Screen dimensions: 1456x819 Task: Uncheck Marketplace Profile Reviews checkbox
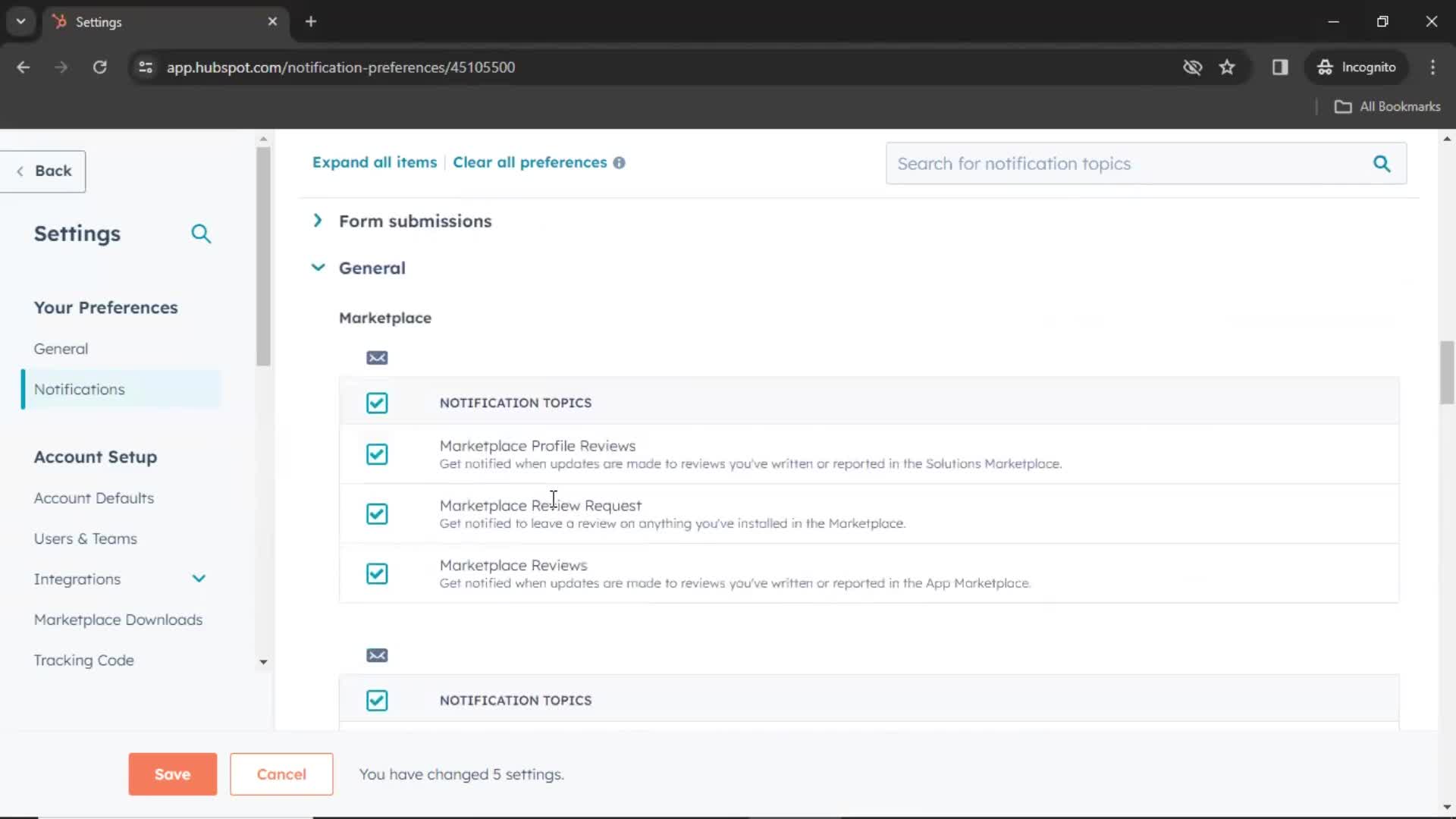point(377,454)
